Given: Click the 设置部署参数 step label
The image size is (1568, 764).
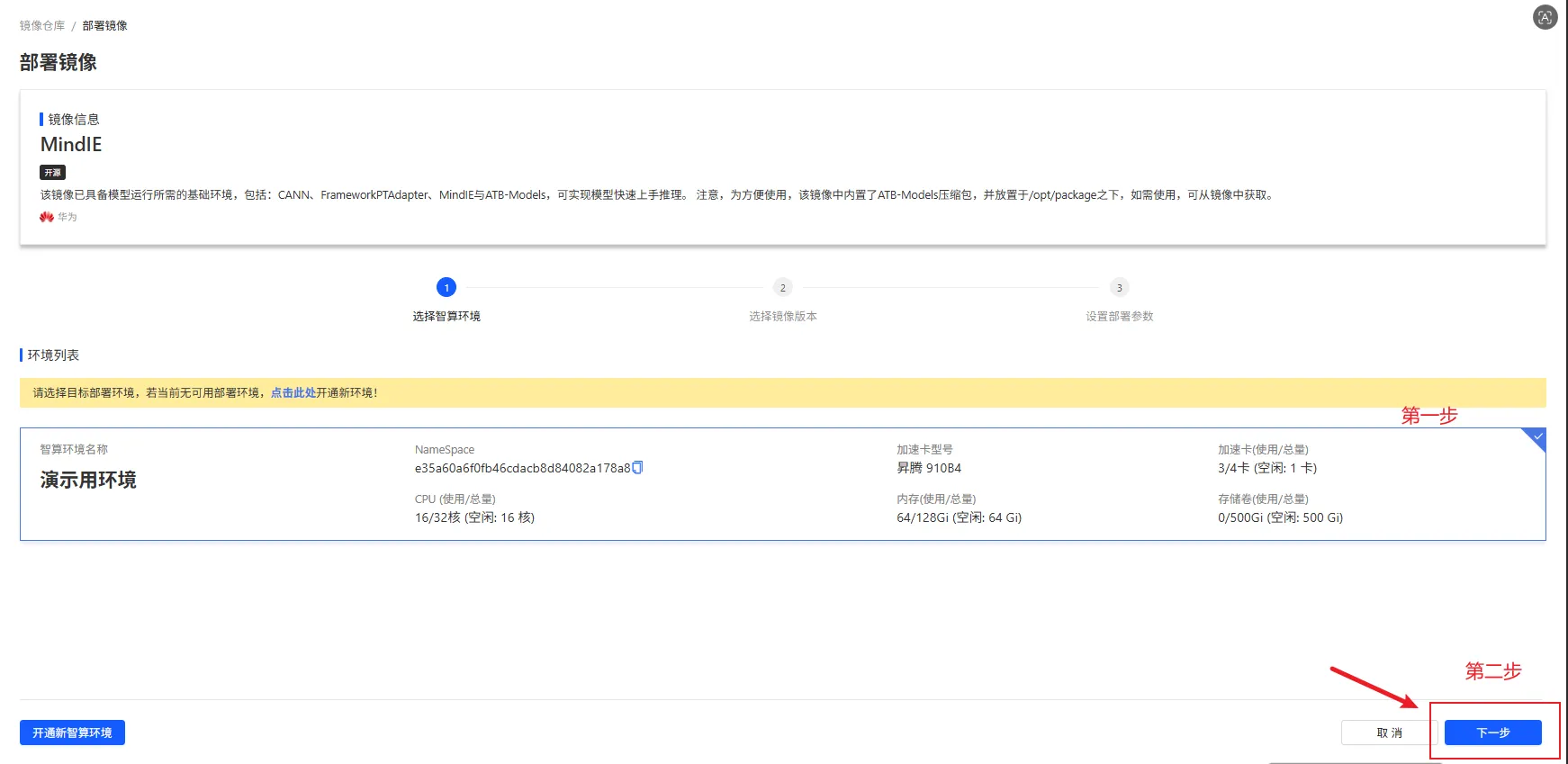Looking at the screenshot, I should [x=1119, y=316].
